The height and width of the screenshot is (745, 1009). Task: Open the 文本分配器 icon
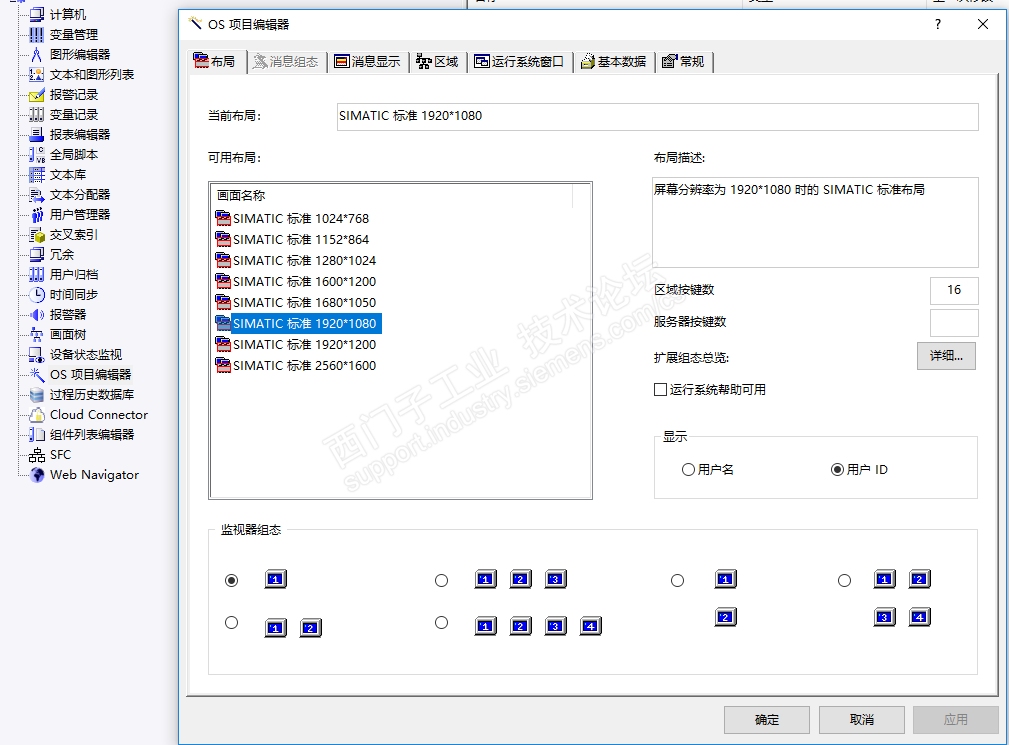37,194
